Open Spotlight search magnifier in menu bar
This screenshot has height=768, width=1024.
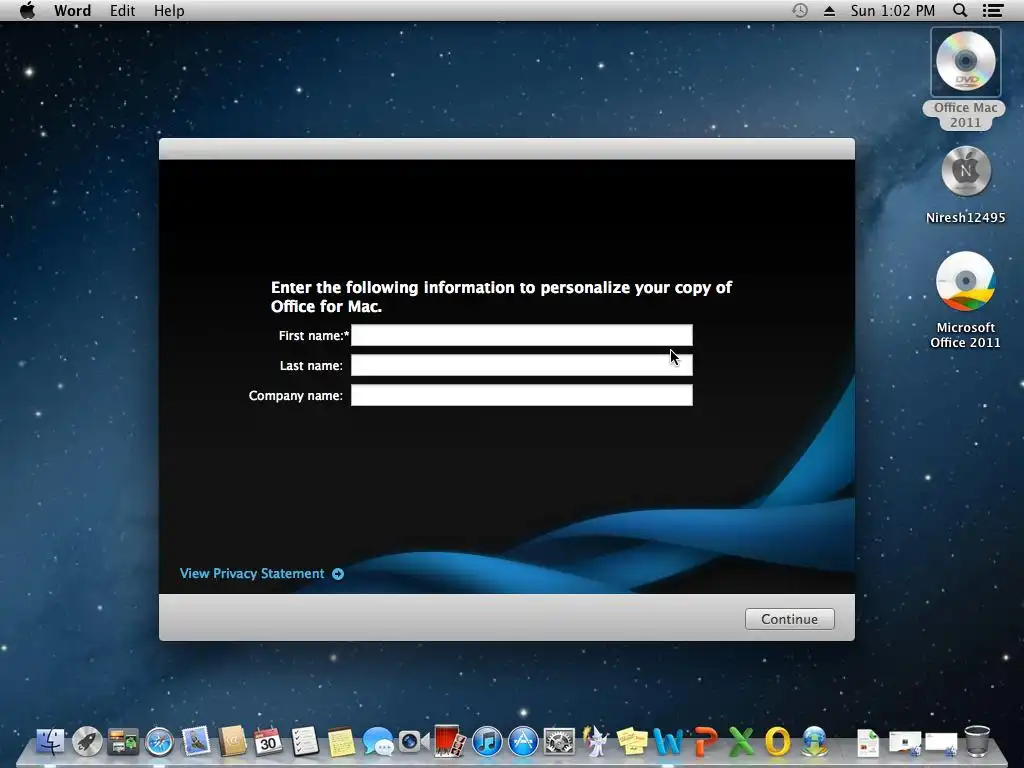pos(960,10)
